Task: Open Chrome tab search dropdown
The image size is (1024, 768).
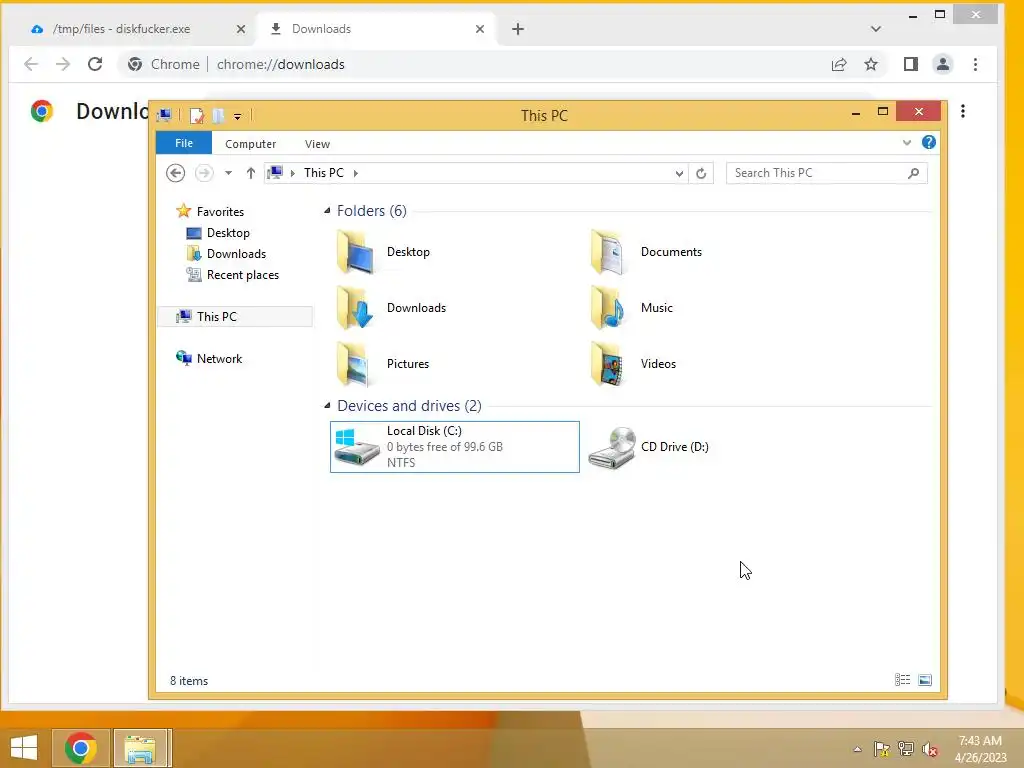Action: [876, 29]
